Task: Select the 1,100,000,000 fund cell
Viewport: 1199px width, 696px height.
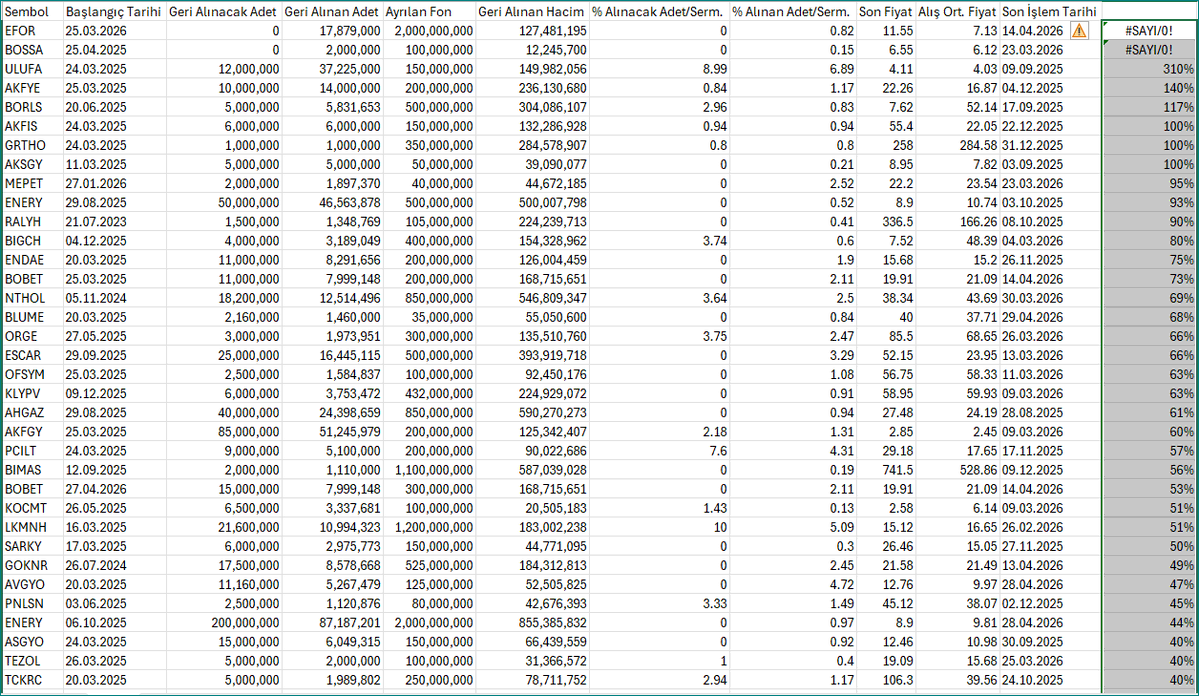Action: click(x=429, y=470)
